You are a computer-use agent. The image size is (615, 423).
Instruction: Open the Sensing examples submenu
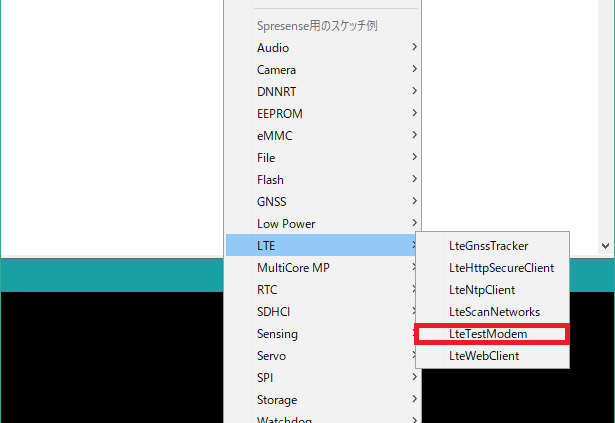coord(321,333)
